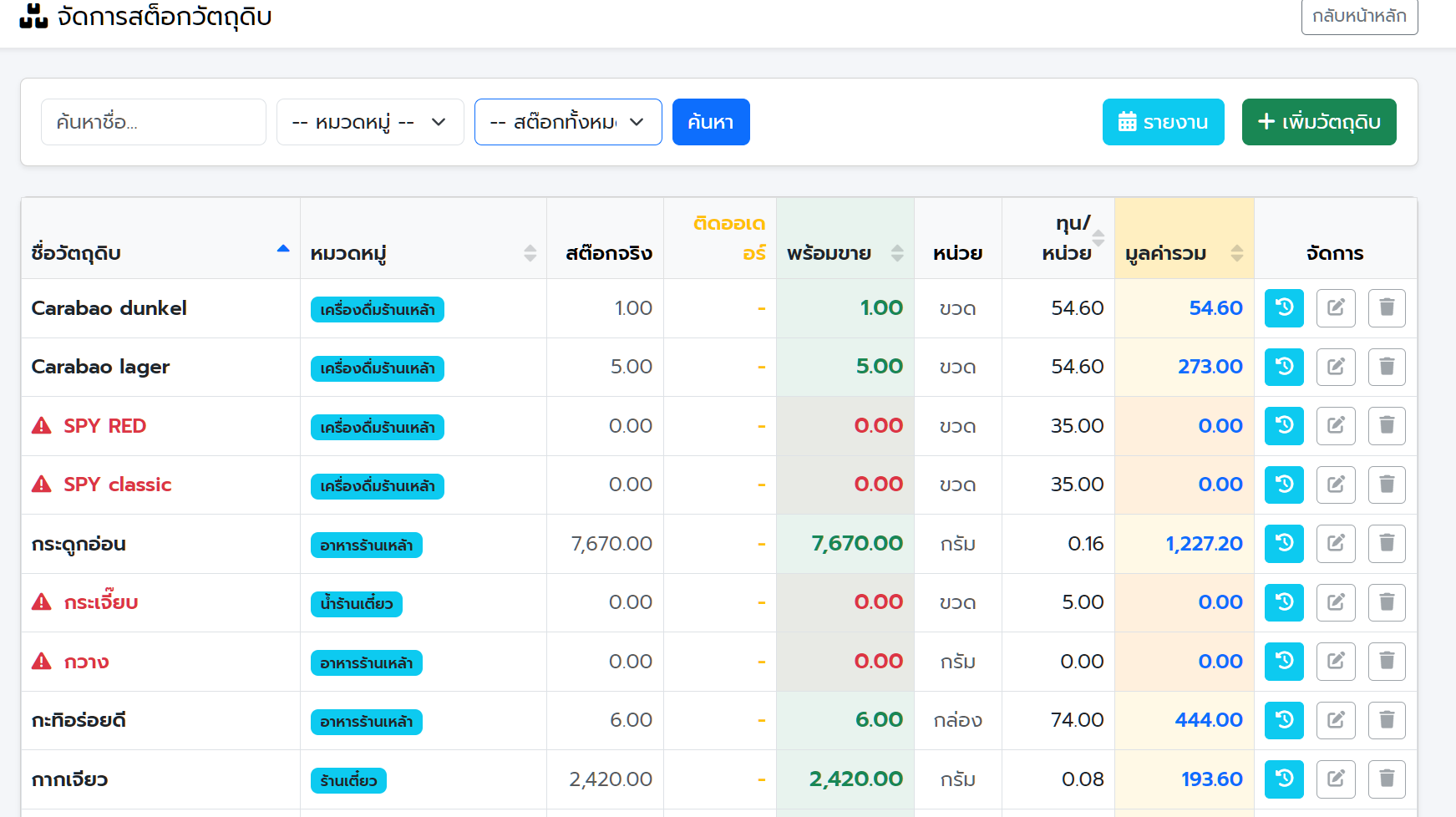This screenshot has width=1456, height=817.
Task: Delete the SPY RED item
Action: pyautogui.click(x=1387, y=426)
